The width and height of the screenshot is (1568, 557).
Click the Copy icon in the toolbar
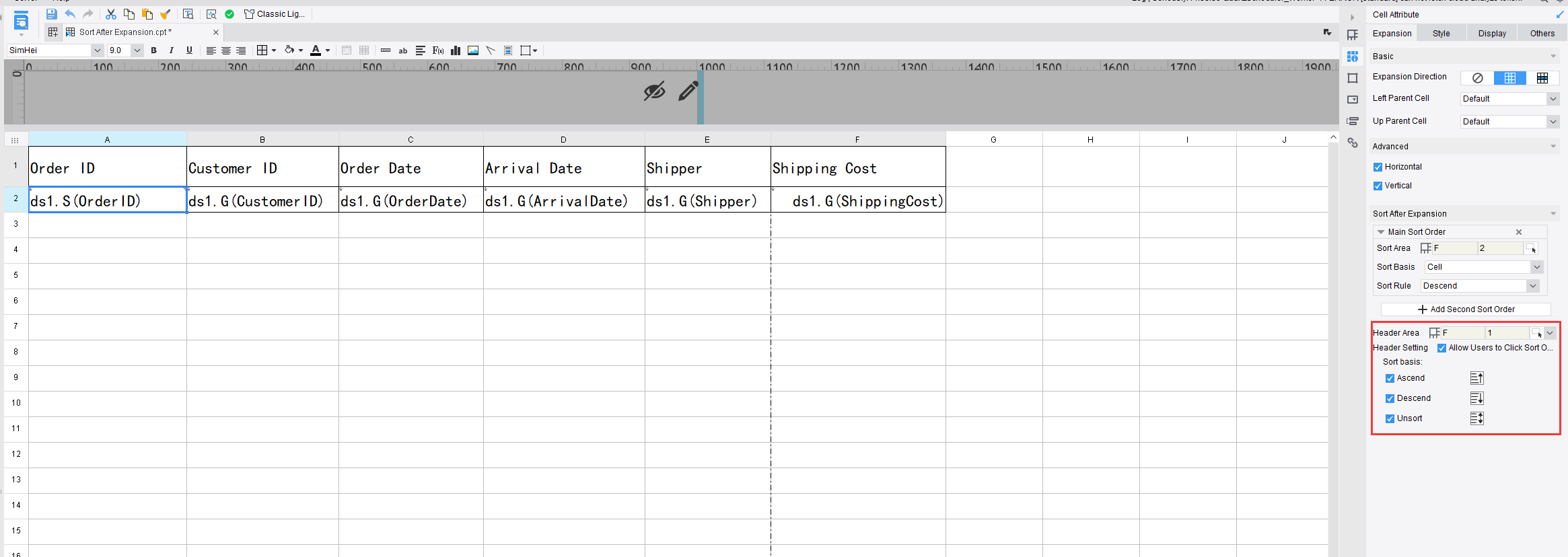click(x=129, y=14)
